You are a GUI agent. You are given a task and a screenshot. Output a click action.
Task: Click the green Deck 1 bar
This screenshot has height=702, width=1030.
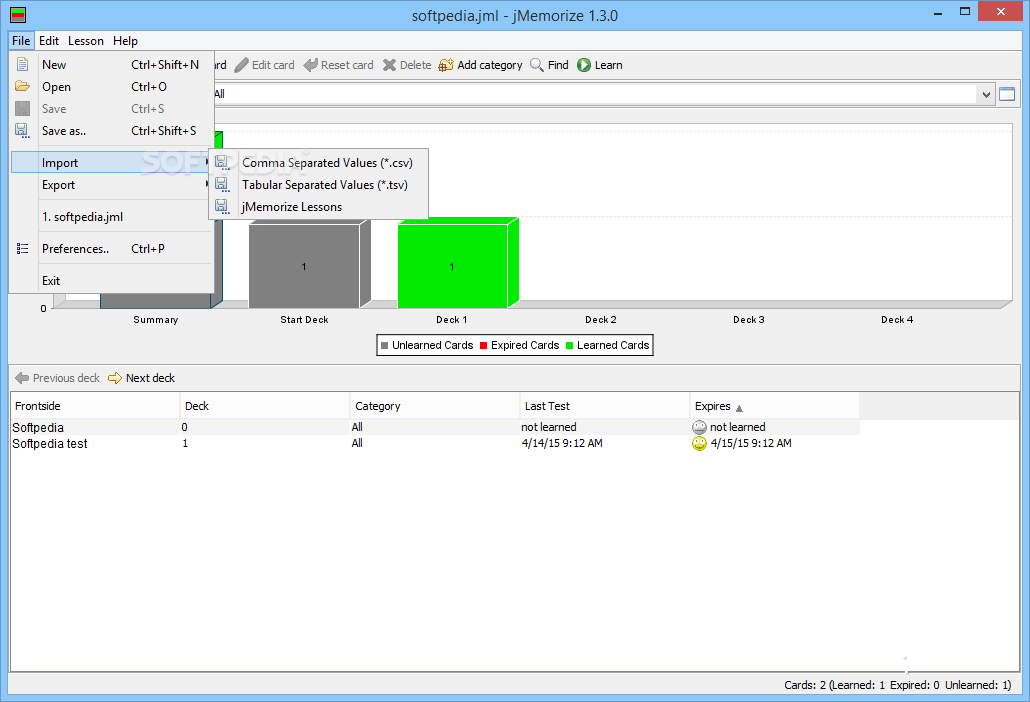click(x=453, y=266)
